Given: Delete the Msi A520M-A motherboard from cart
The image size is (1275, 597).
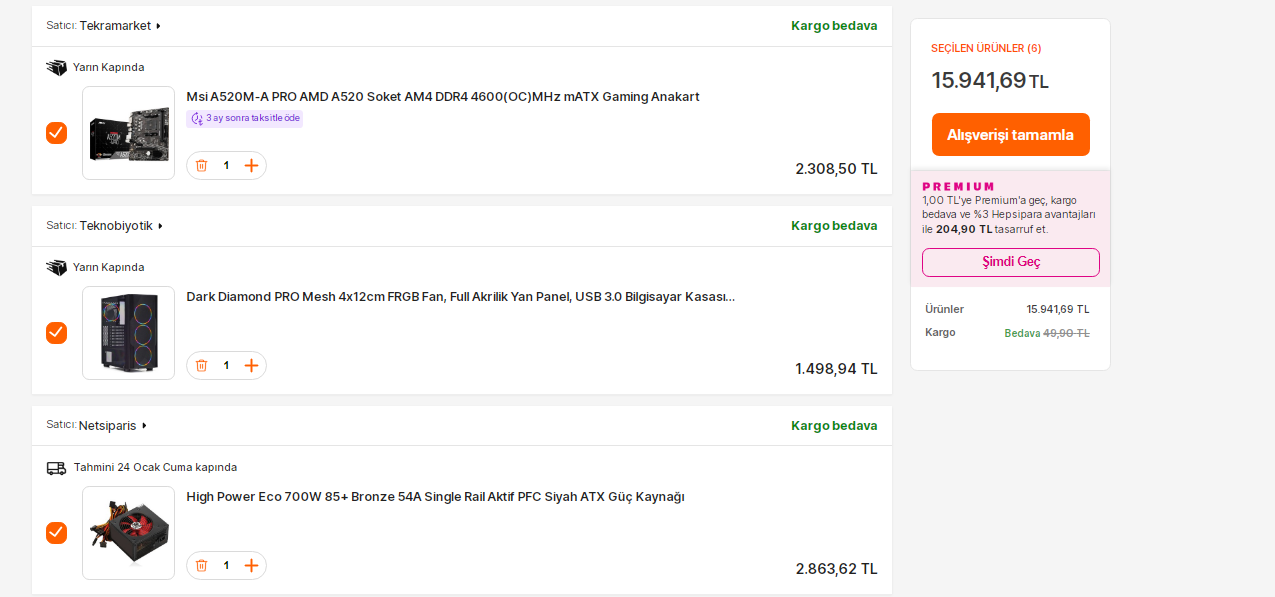Looking at the screenshot, I should tap(201, 165).
